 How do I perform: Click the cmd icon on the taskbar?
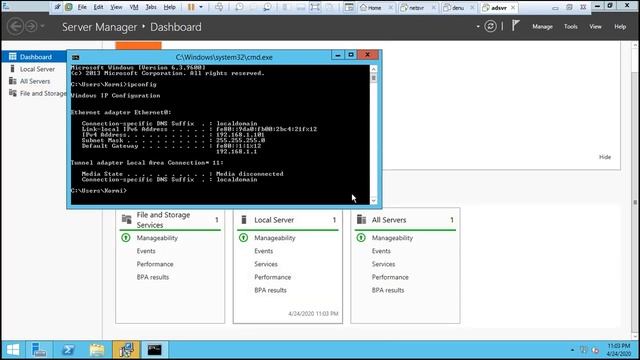[x=154, y=349]
